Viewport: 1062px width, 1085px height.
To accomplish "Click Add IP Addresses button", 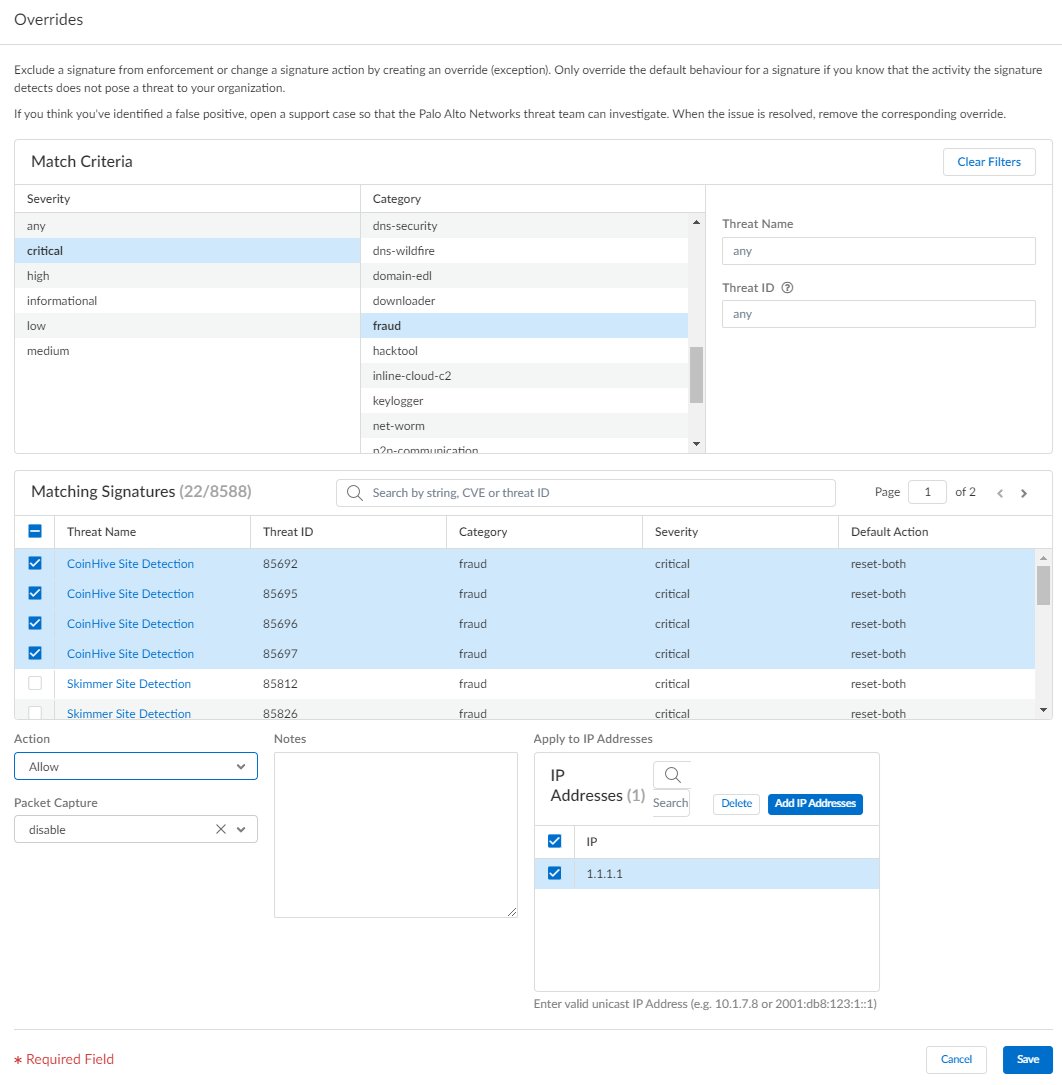I will 815,804.
